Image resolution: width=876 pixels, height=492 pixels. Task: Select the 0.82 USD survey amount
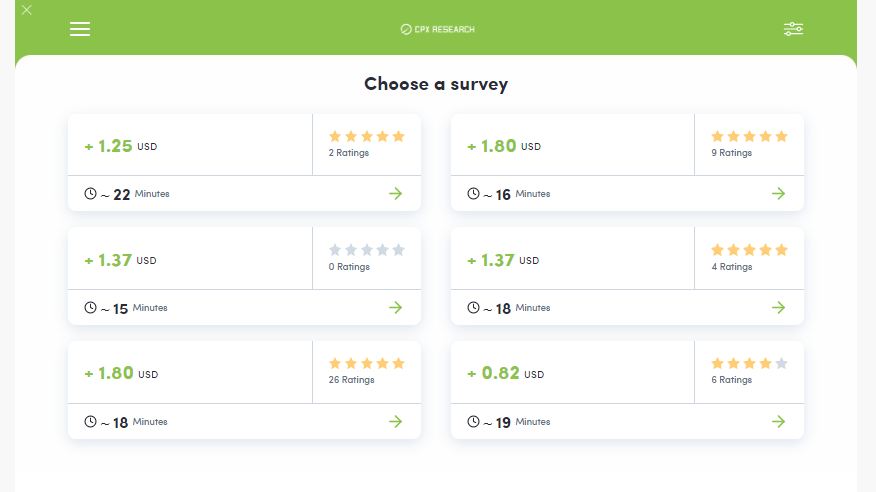(500, 374)
